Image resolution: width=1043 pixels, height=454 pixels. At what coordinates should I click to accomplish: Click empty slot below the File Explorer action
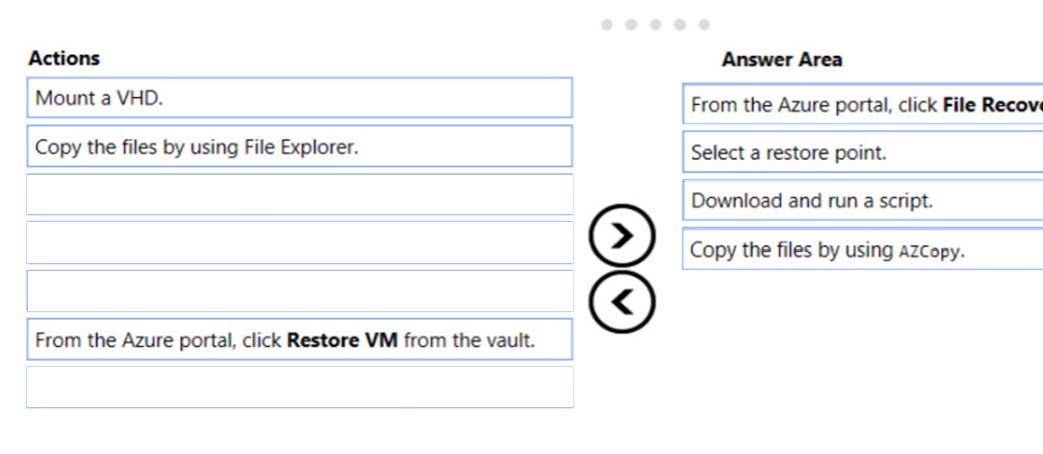[299, 195]
